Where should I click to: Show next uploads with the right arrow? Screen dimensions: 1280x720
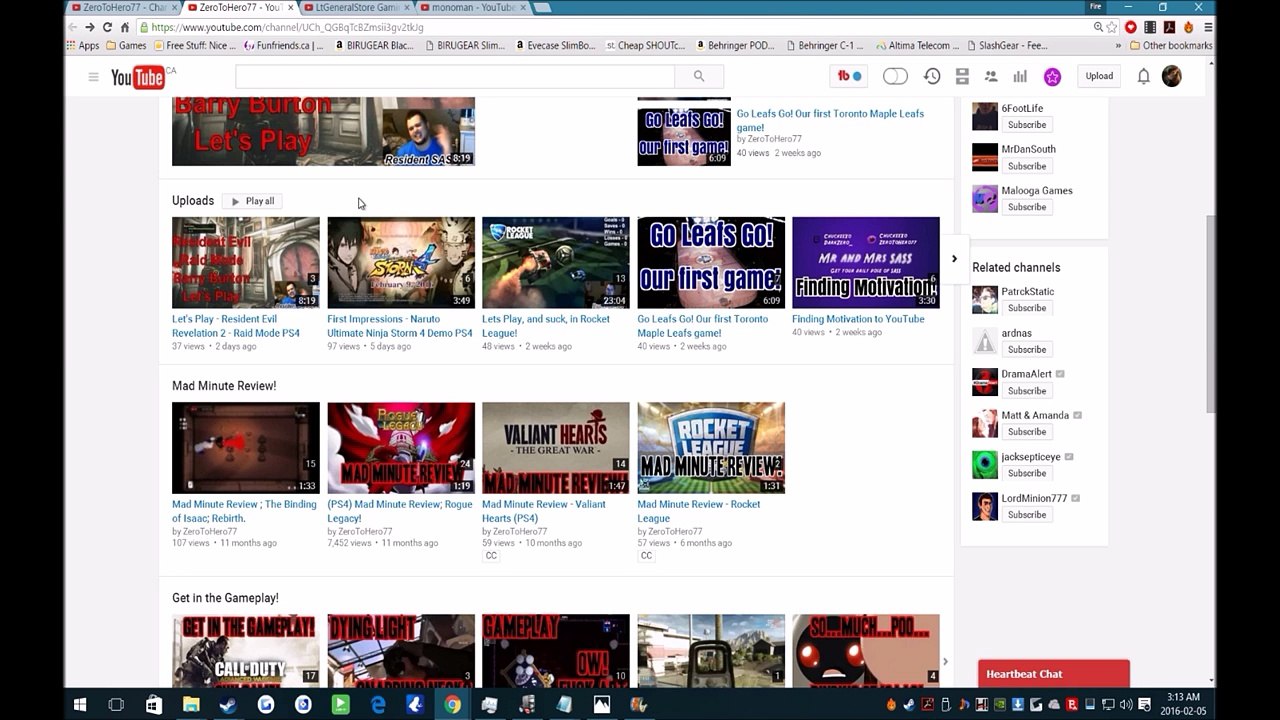[954, 259]
